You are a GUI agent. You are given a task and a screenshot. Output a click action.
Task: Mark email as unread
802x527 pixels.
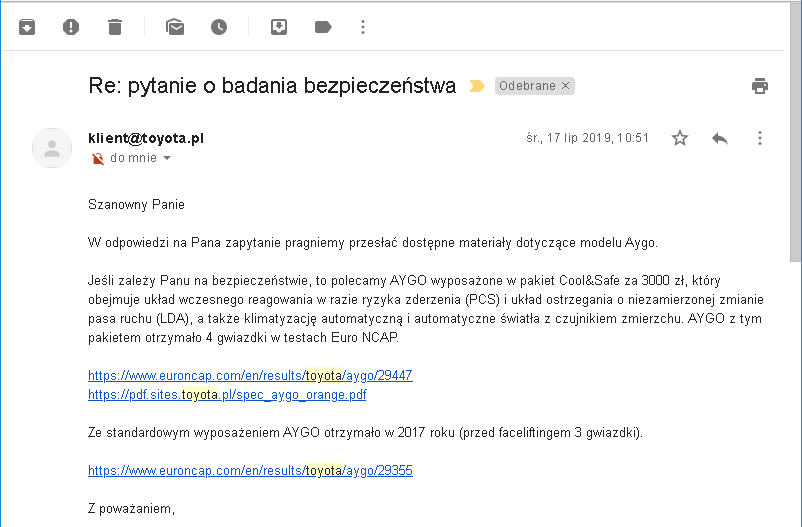(x=175, y=27)
